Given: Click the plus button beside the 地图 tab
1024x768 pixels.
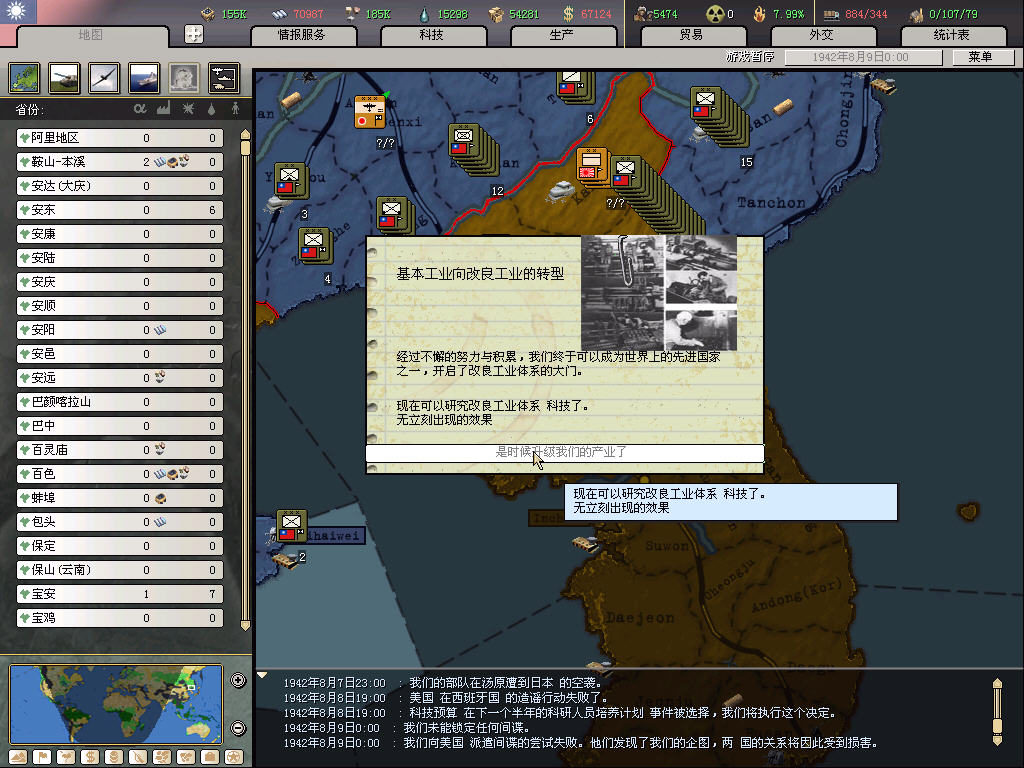Looking at the screenshot, I should click(x=193, y=34).
